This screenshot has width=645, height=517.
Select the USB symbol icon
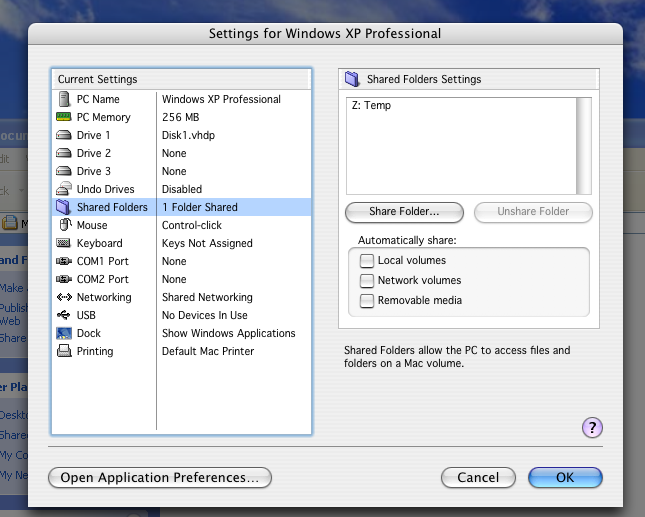click(64, 315)
